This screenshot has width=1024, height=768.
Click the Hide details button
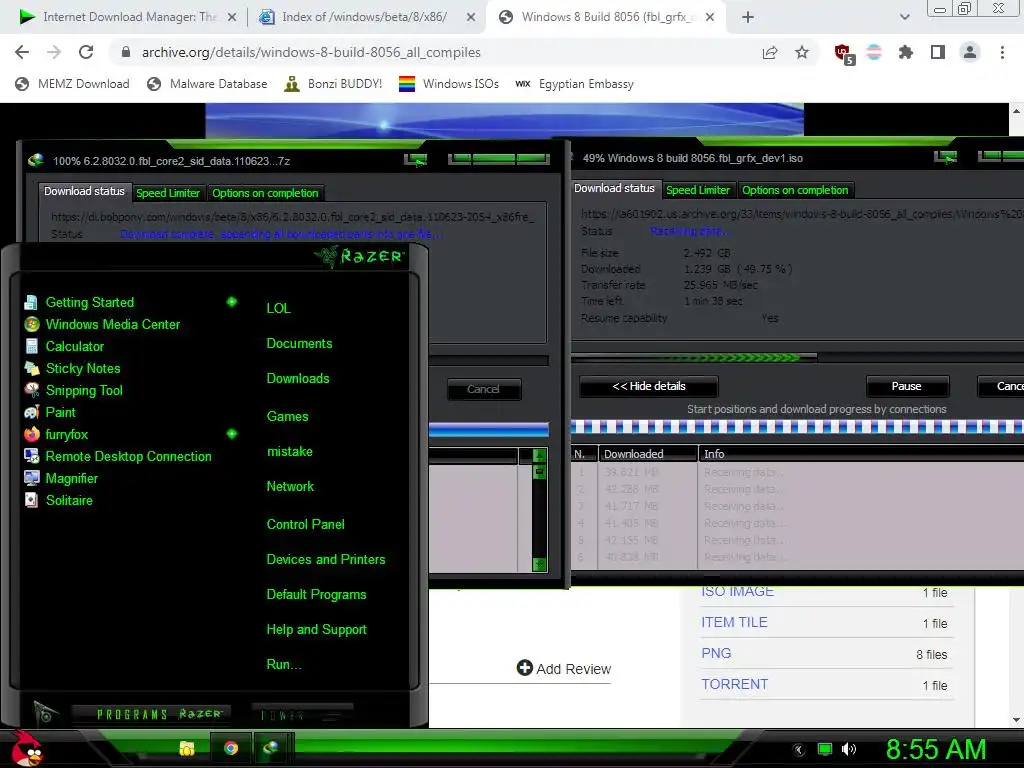click(x=649, y=386)
